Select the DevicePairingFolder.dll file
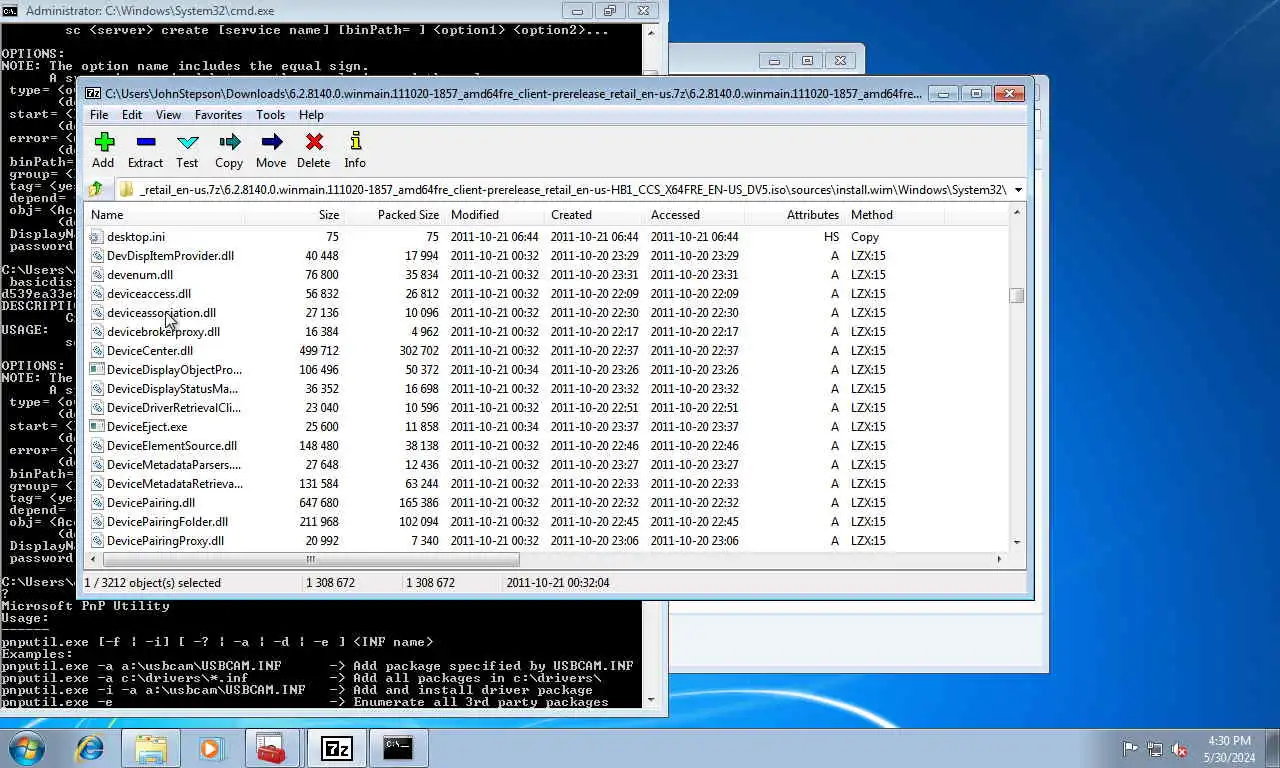1280x768 pixels. tap(167, 522)
